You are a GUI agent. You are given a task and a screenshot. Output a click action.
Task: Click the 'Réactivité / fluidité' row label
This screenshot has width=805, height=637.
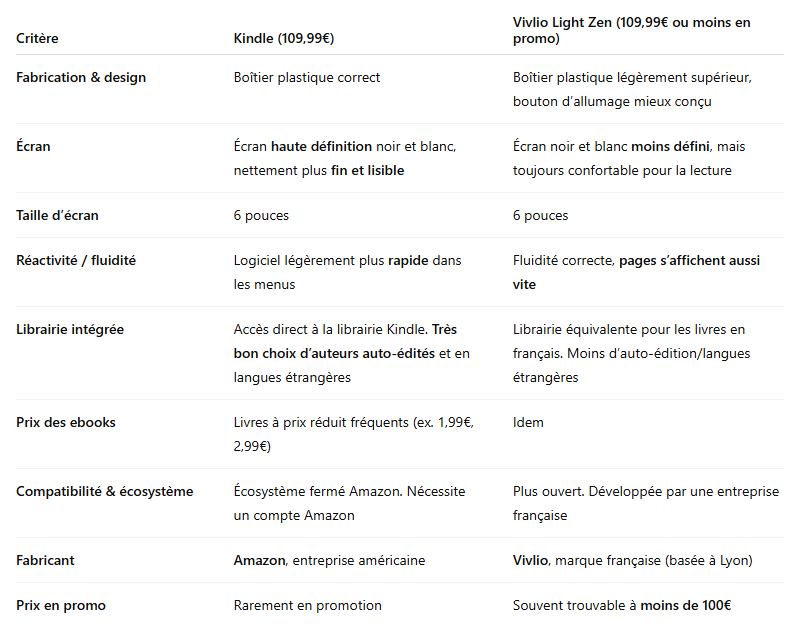76,260
